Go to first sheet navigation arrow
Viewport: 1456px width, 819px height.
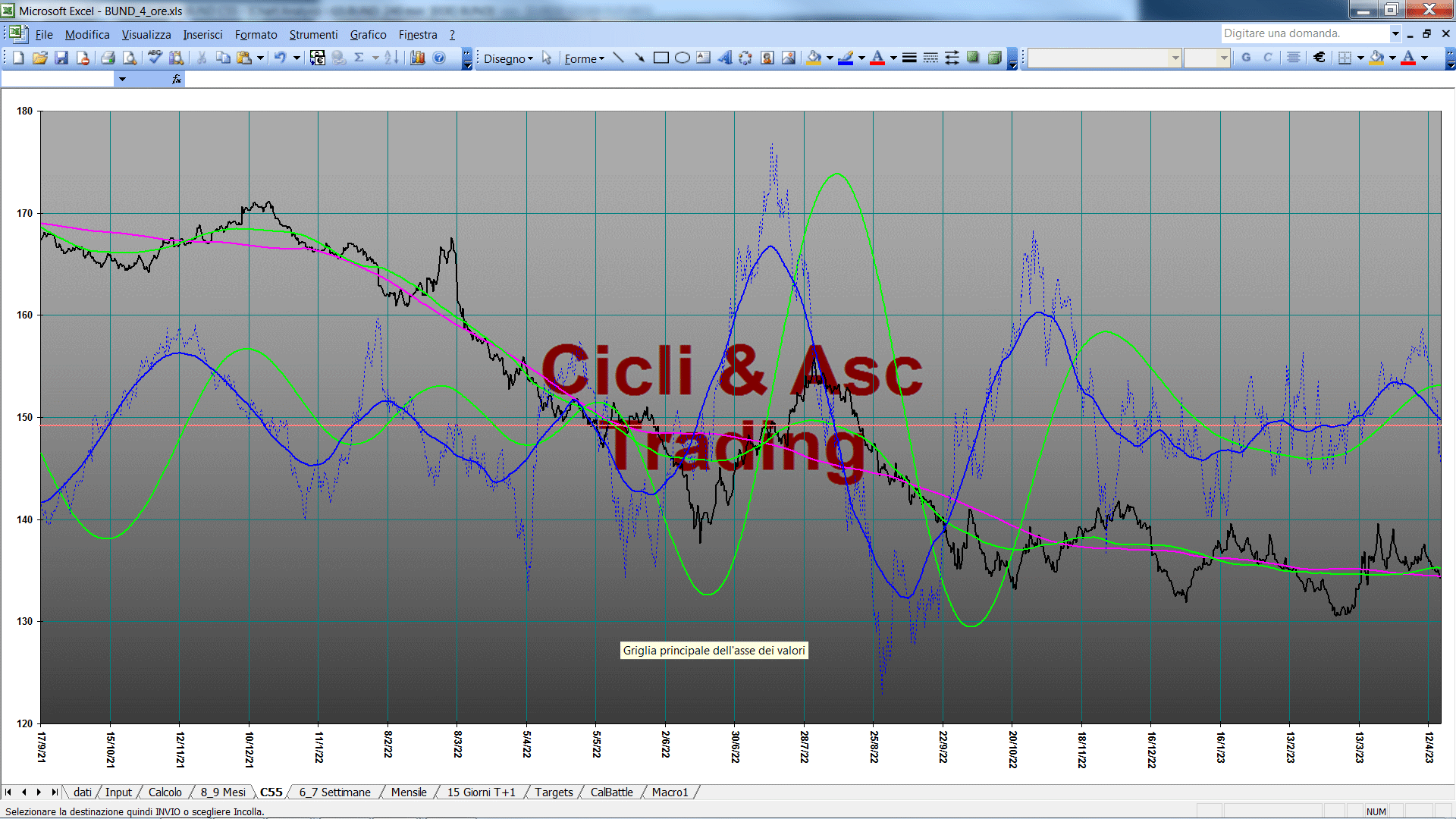8,792
